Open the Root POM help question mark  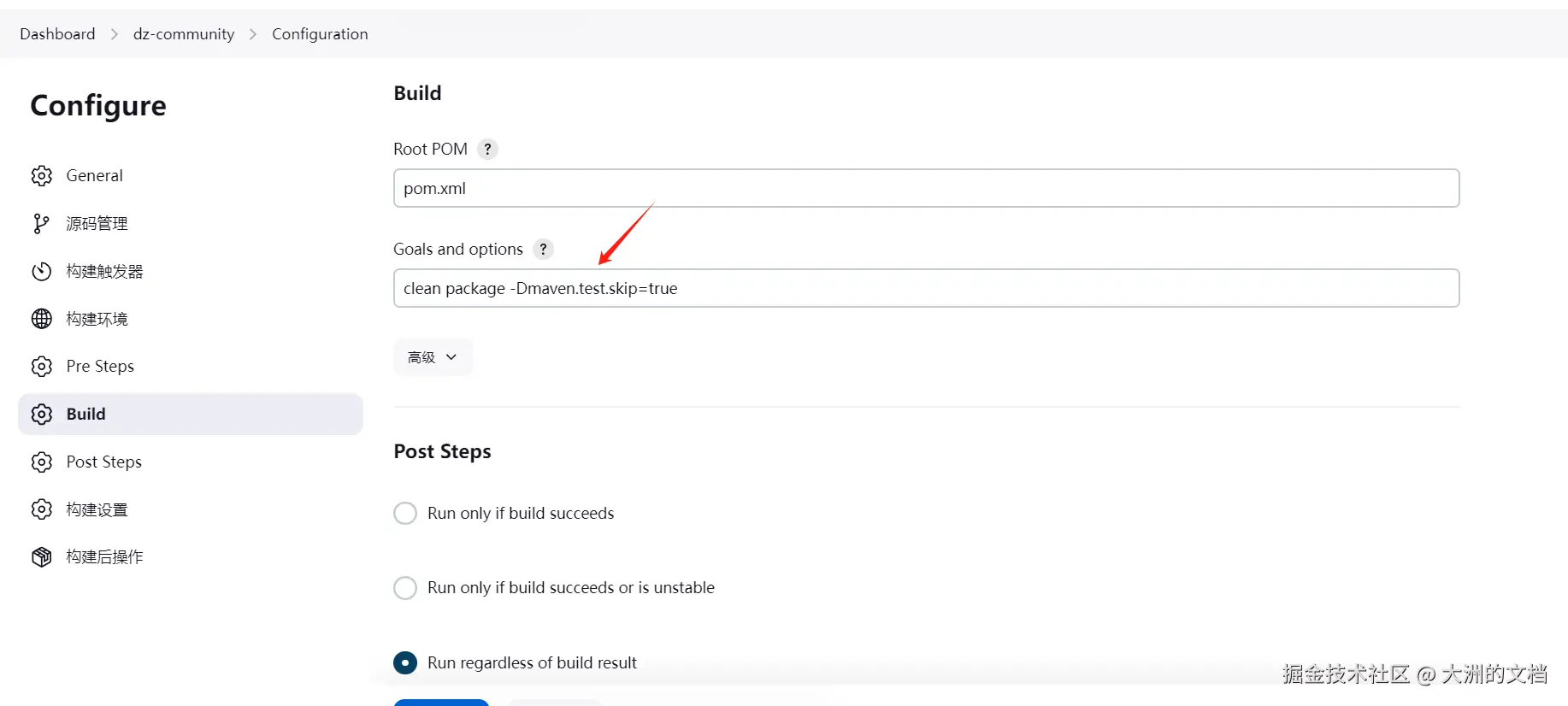point(487,150)
